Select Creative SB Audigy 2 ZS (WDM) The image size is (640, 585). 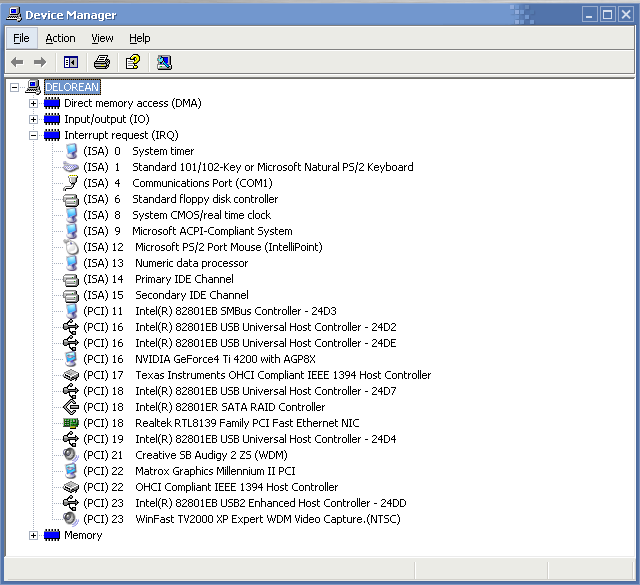point(185,455)
